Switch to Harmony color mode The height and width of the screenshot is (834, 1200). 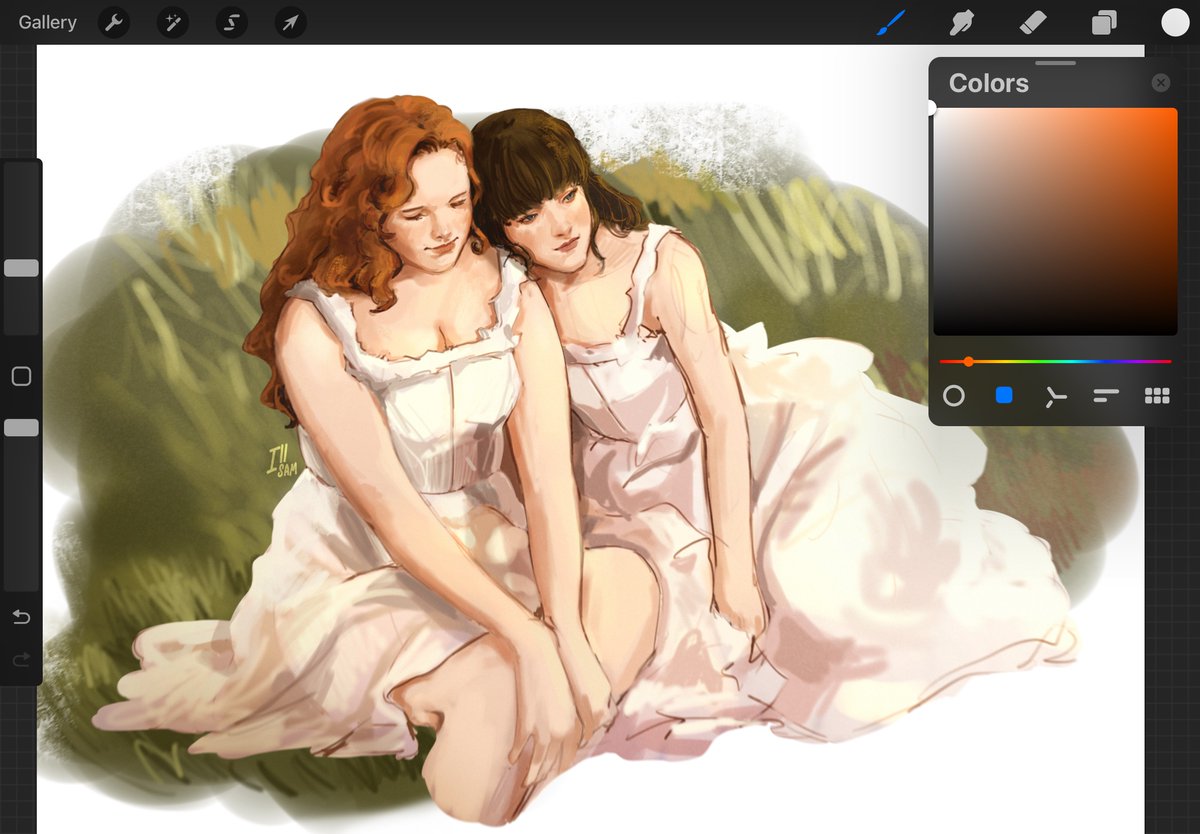tap(1055, 397)
